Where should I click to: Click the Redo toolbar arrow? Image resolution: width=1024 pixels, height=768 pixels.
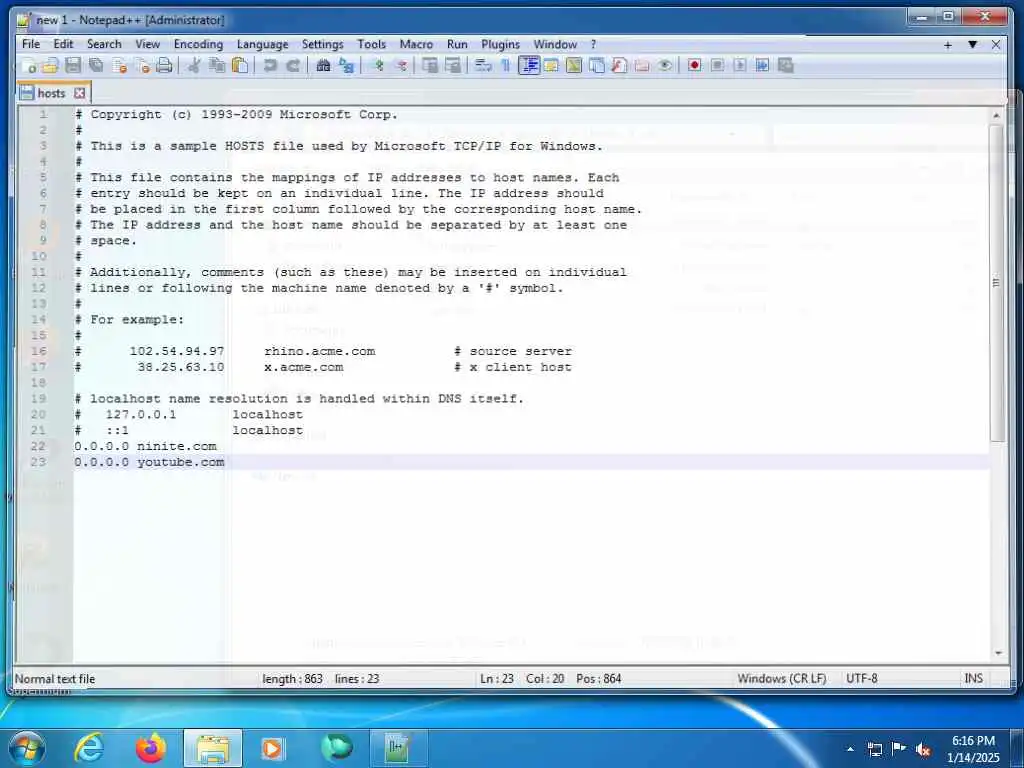(x=293, y=65)
